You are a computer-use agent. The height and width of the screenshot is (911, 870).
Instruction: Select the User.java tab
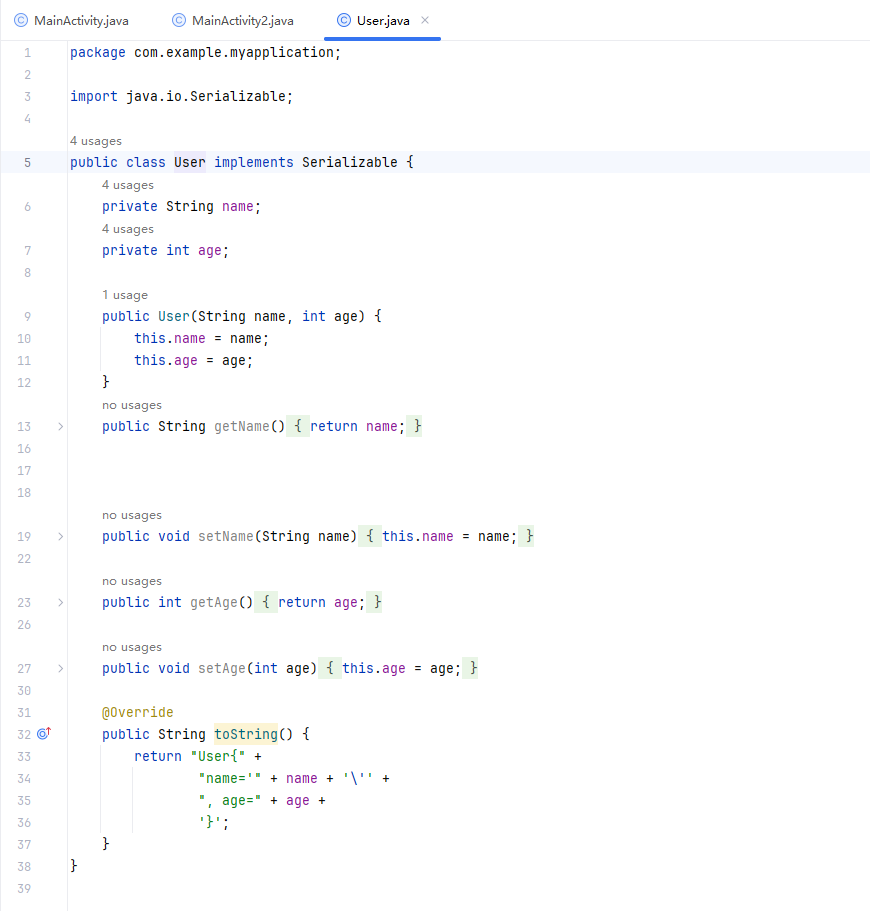coord(383,21)
